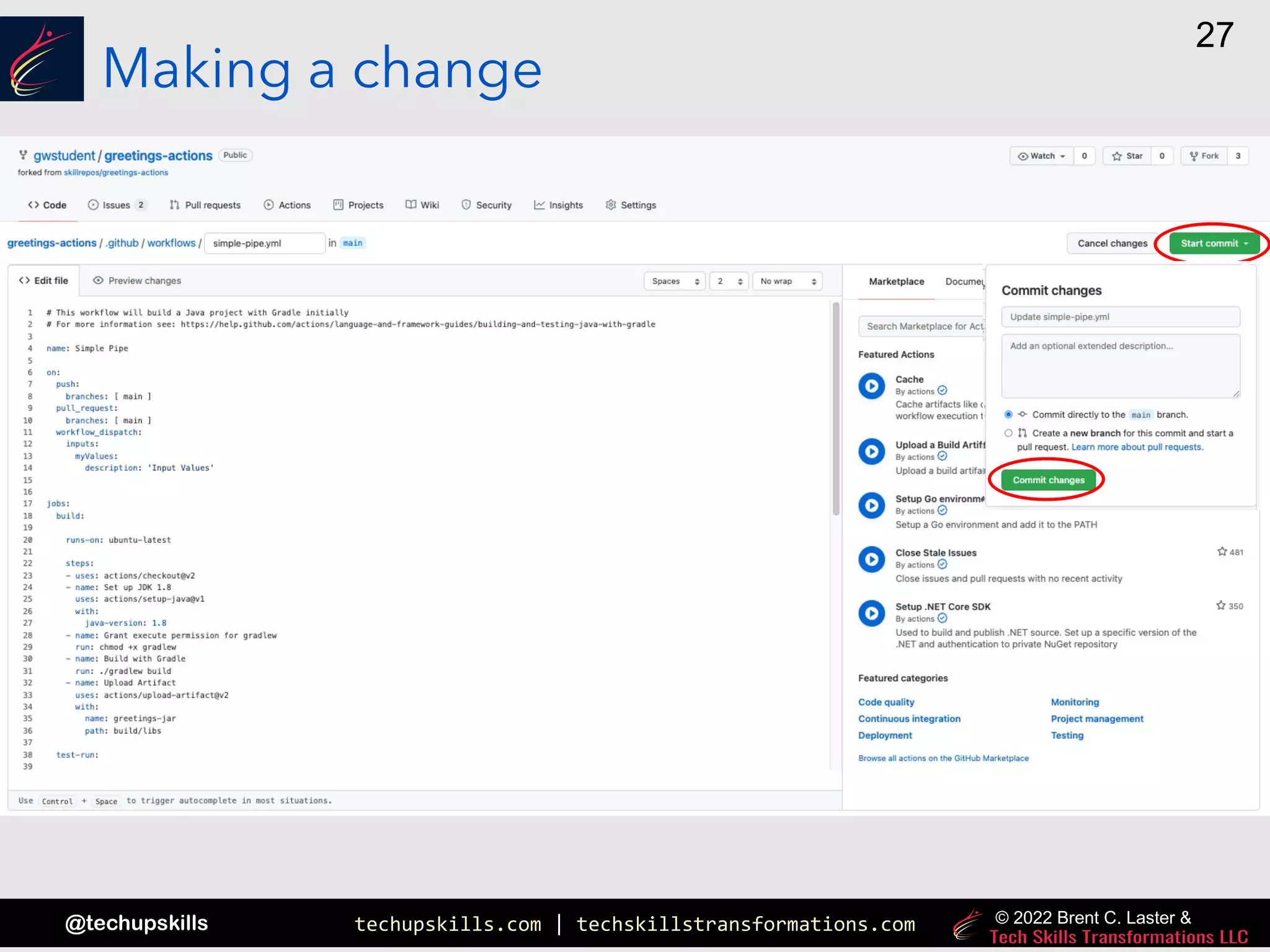
Task: Open the Pull requests tab
Action: coord(205,205)
